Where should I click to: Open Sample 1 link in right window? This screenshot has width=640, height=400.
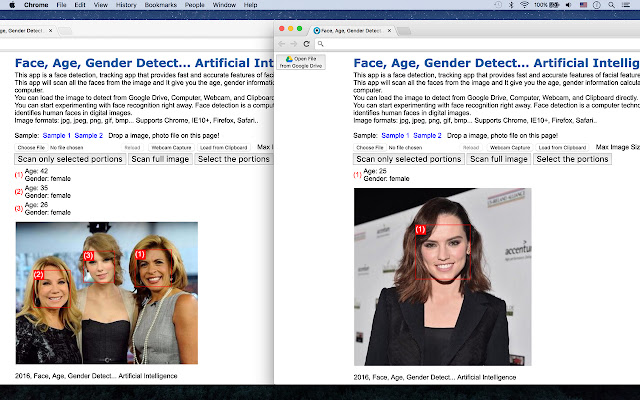click(395, 136)
